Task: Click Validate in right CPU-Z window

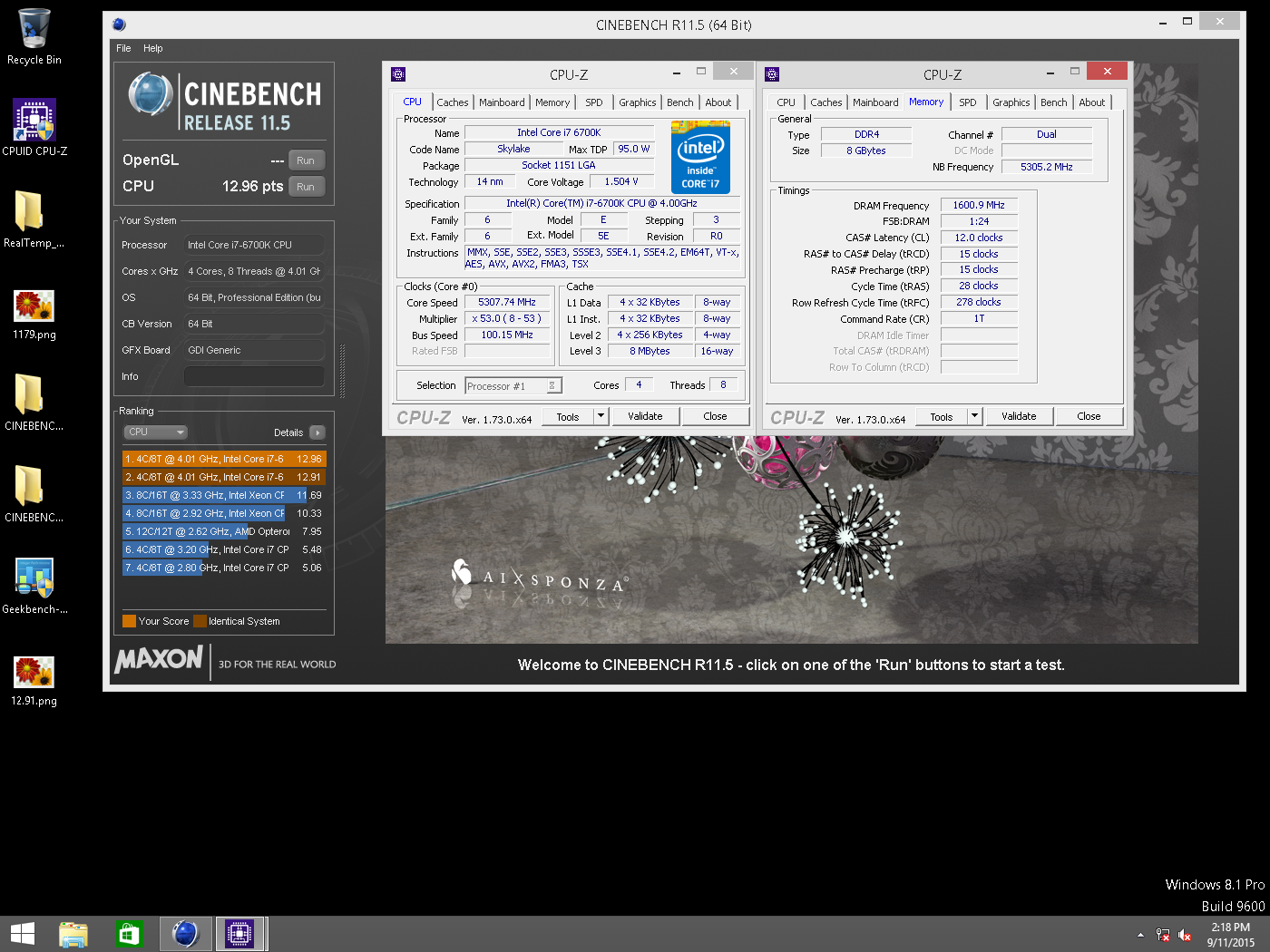Action: pos(1019,416)
